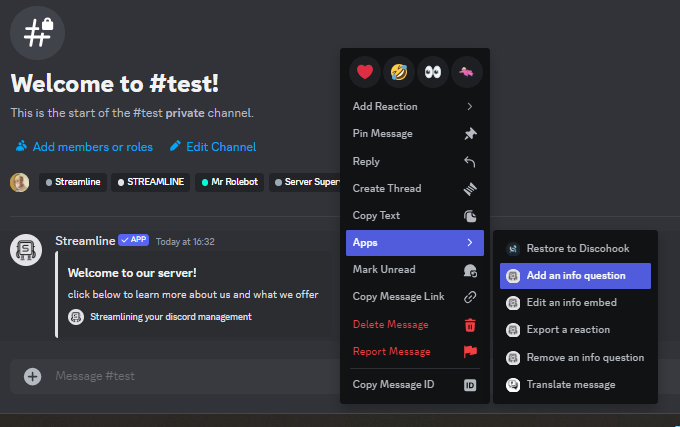Select Add an info question

(575, 275)
